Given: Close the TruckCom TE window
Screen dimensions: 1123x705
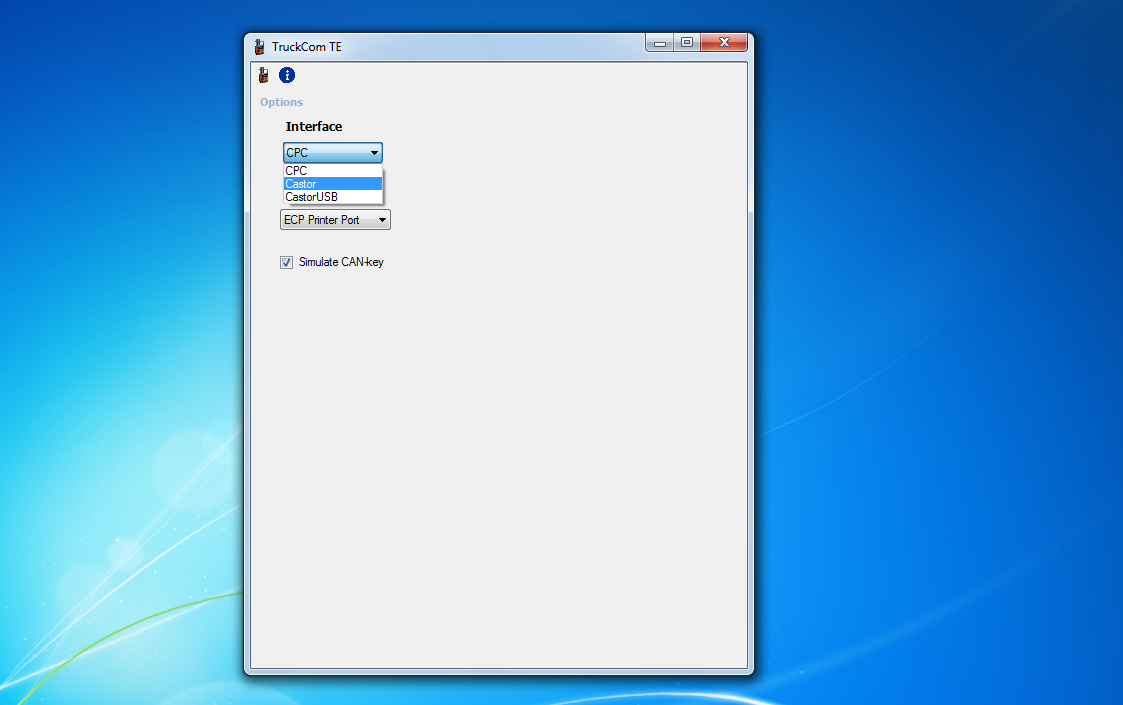Looking at the screenshot, I should click(724, 43).
